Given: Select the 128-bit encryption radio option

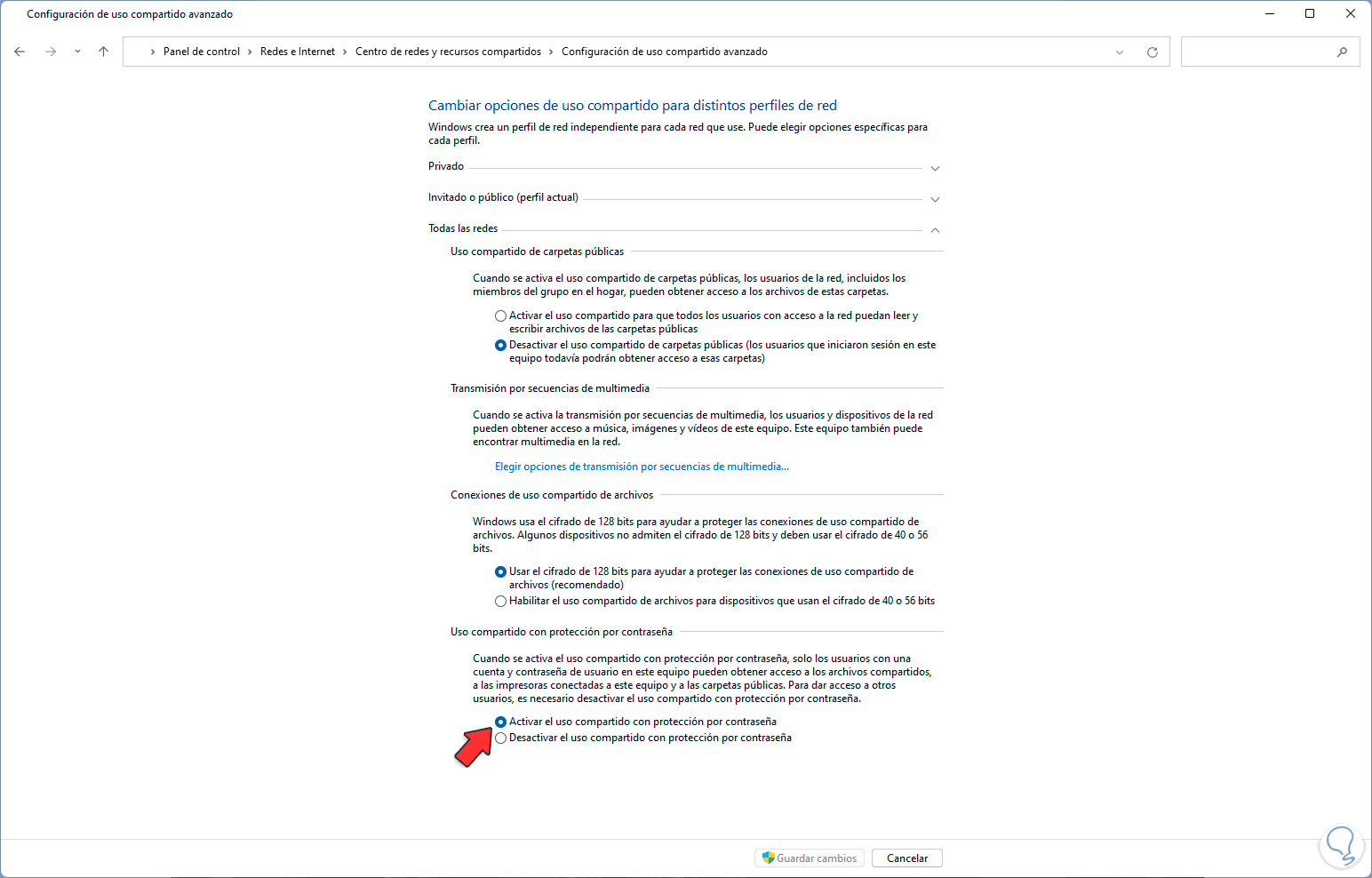Looking at the screenshot, I should click(x=501, y=571).
